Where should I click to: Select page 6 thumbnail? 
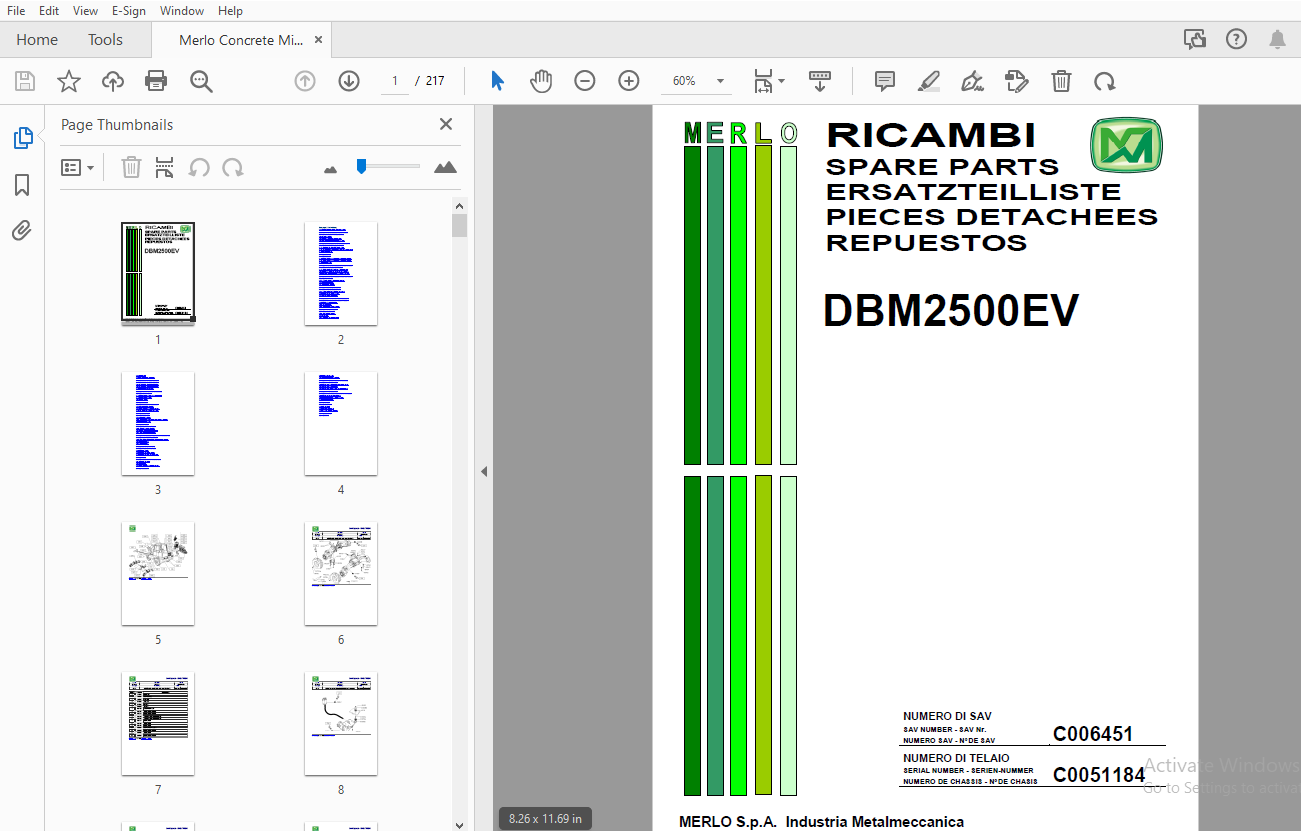(x=341, y=573)
